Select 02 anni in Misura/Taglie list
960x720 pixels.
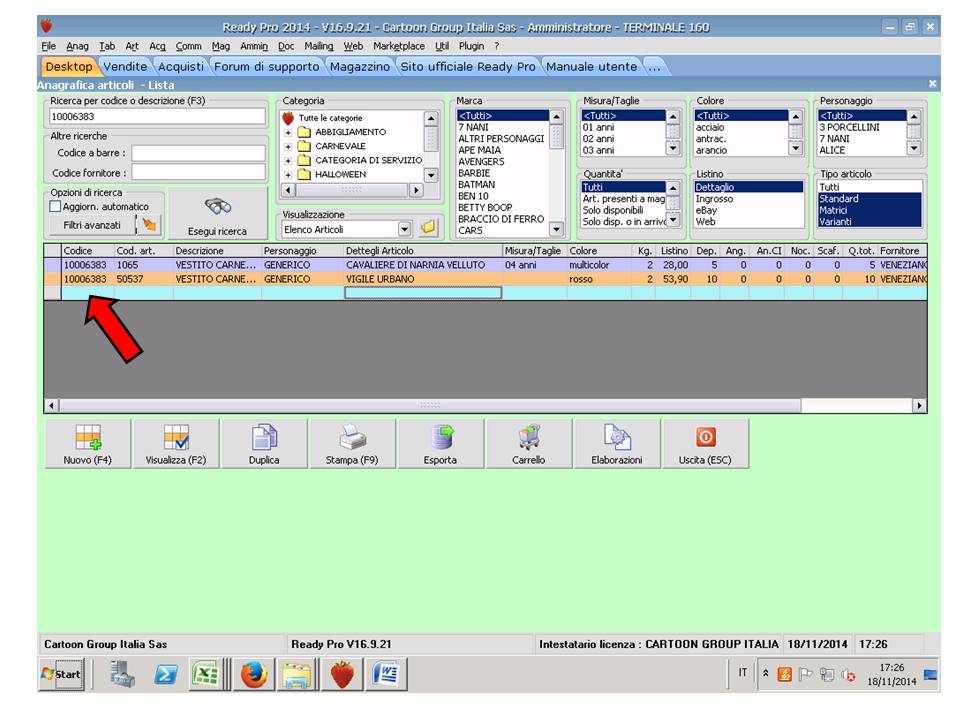point(598,138)
